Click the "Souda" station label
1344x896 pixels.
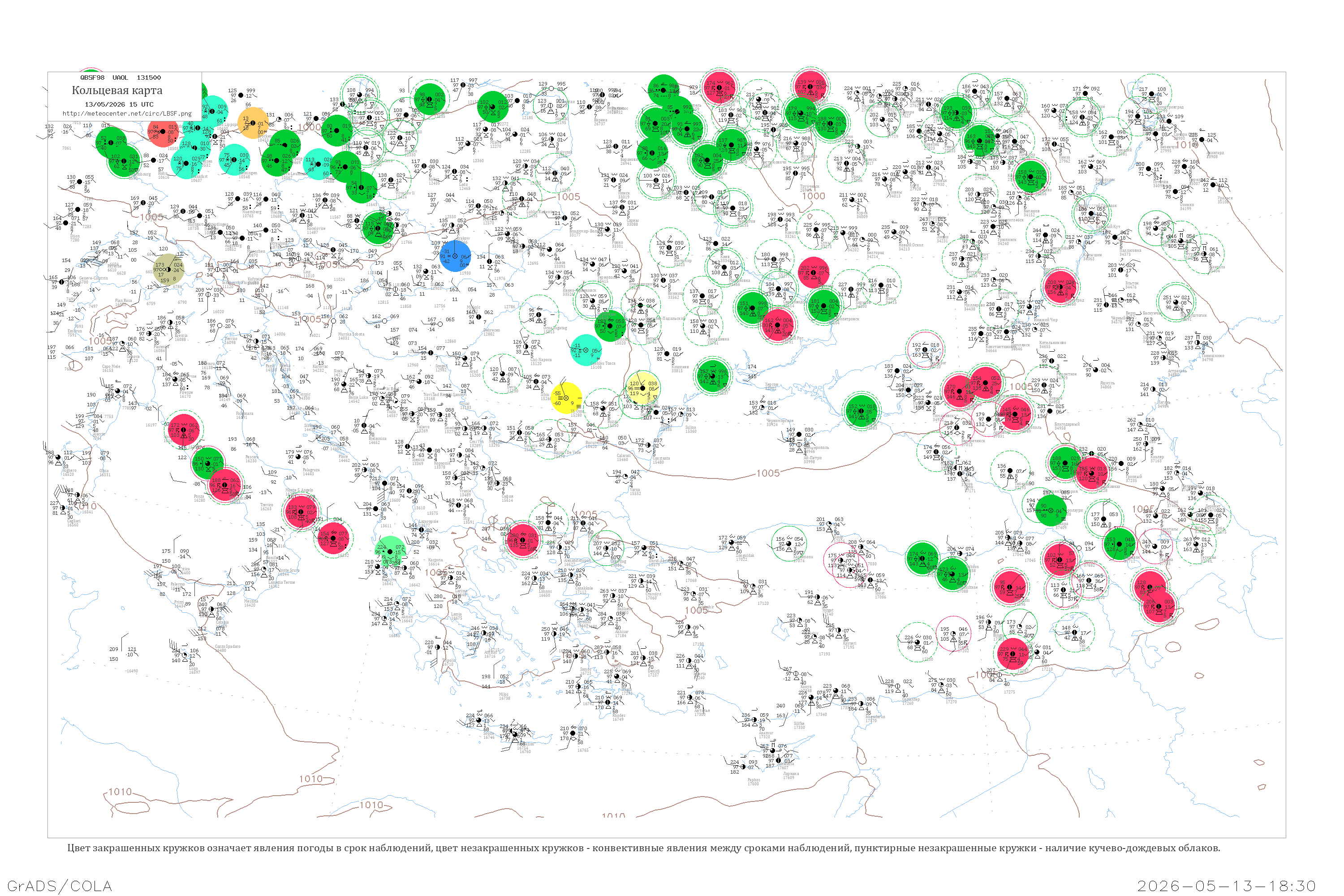[x=489, y=733]
